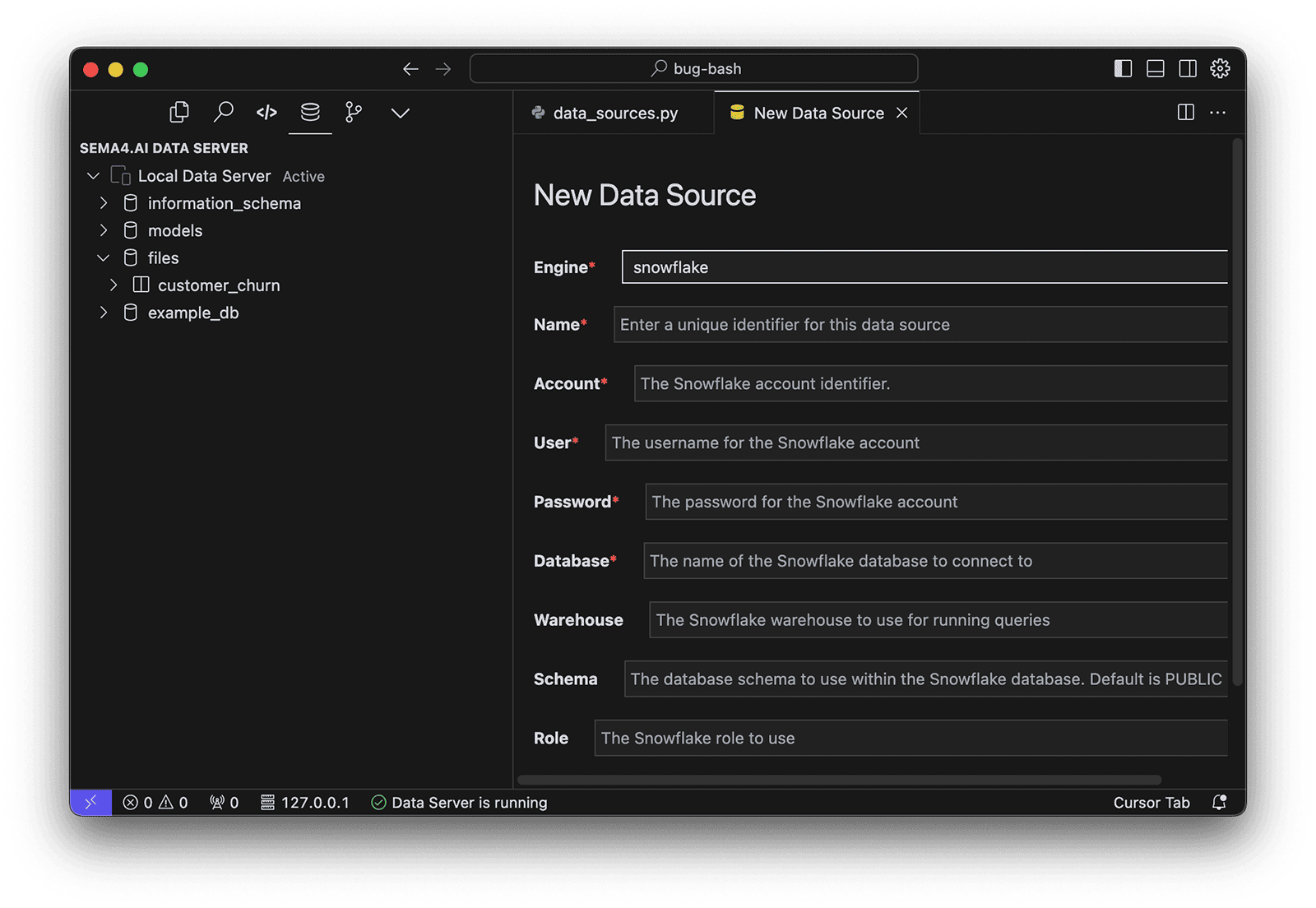Open the split editor button
The image size is (1316, 908).
pyautogui.click(x=1185, y=113)
